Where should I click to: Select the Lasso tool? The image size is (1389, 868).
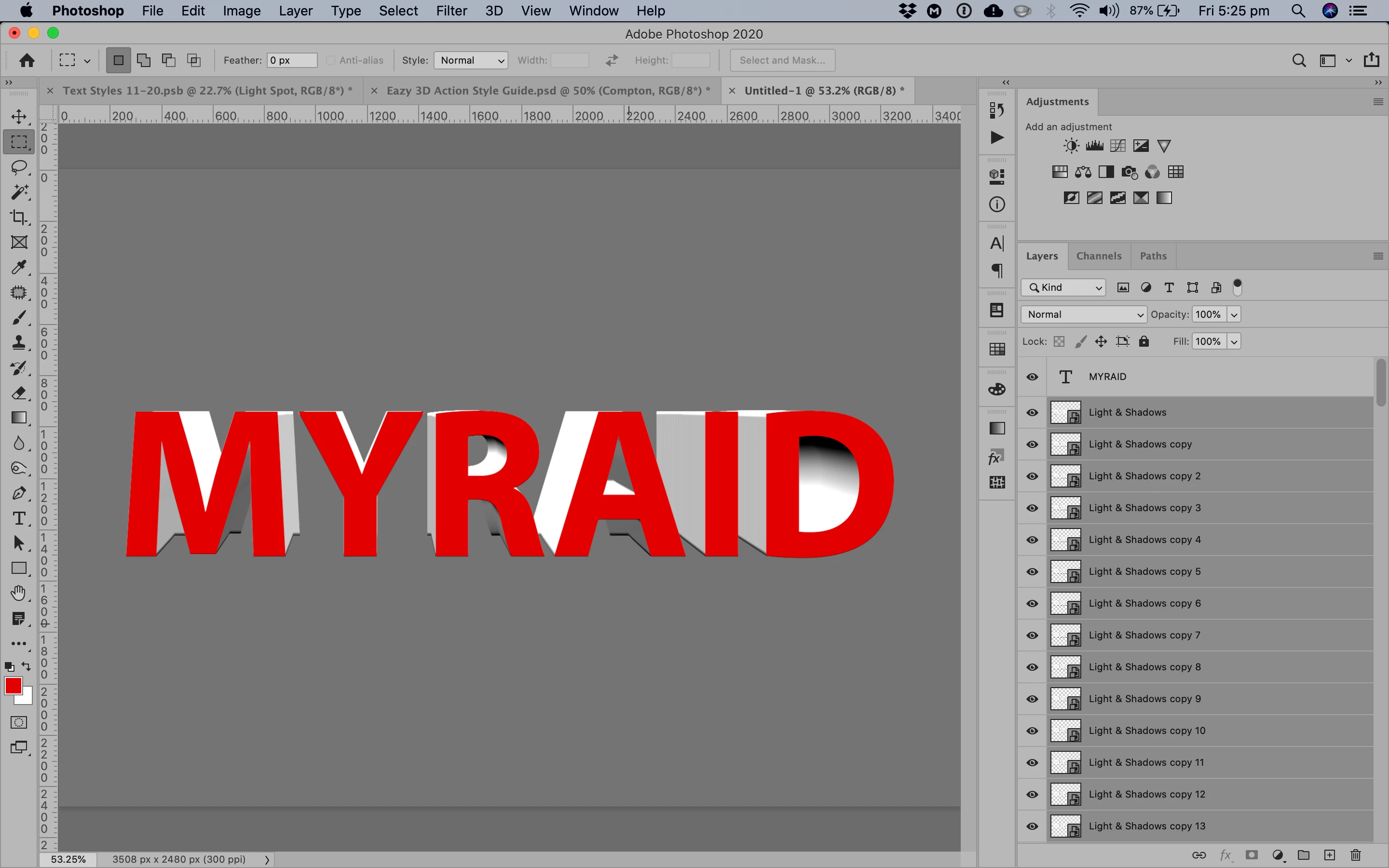coord(19,167)
